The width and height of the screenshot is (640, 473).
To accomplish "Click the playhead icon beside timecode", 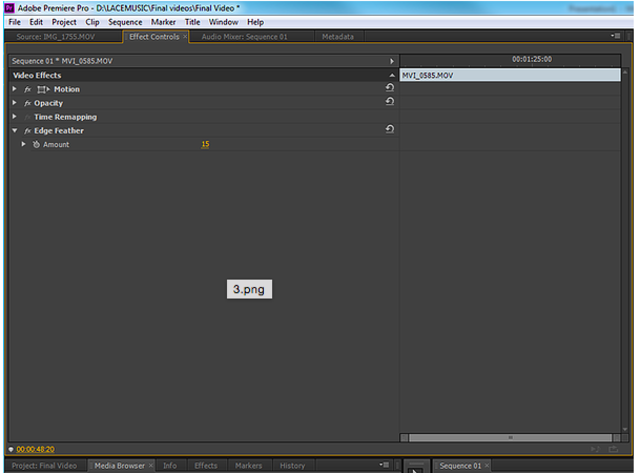I will tap(11, 449).
